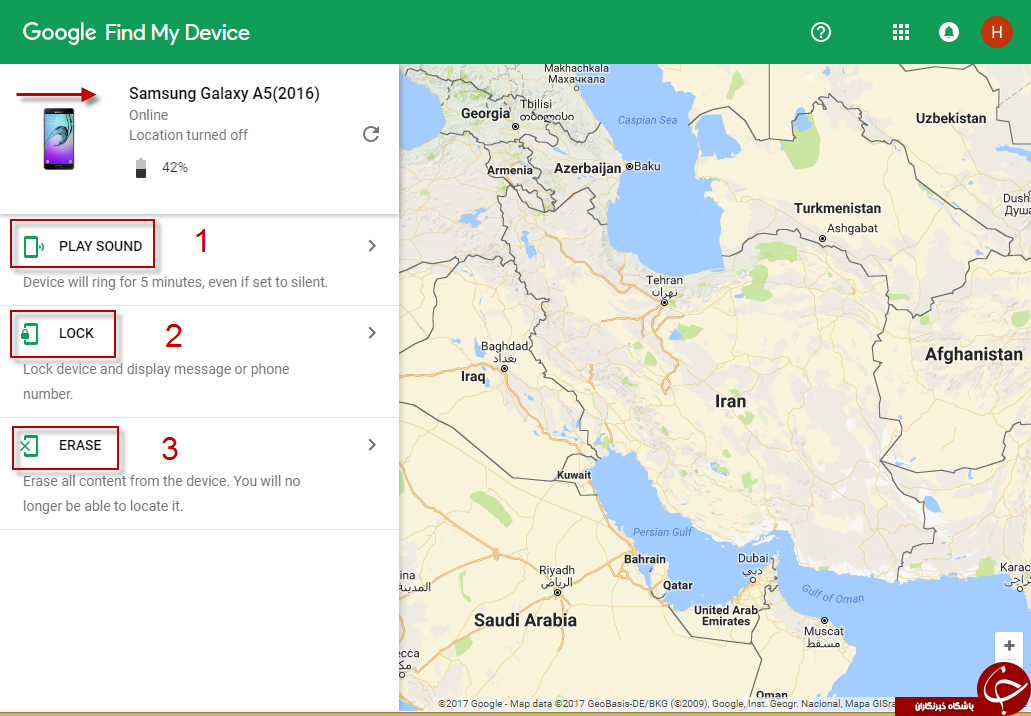Choose LOCK to secure the device
1031x716 pixels.
pos(76,333)
